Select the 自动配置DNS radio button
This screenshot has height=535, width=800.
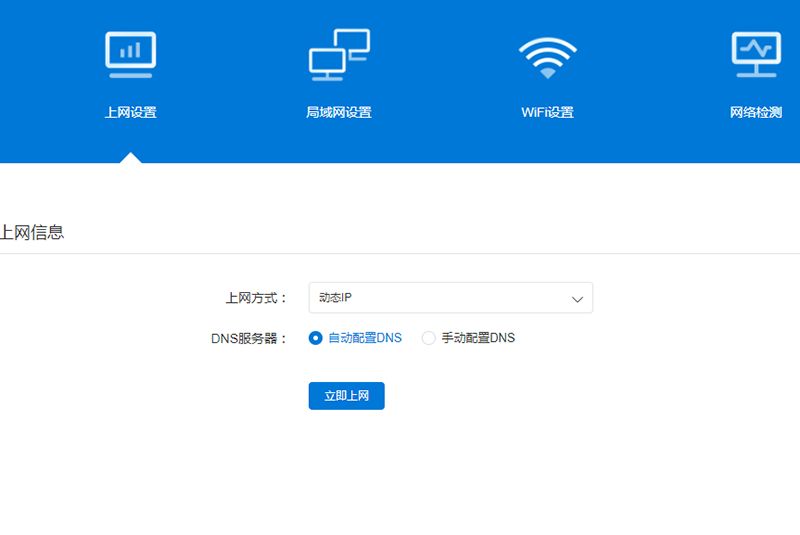(x=315, y=338)
